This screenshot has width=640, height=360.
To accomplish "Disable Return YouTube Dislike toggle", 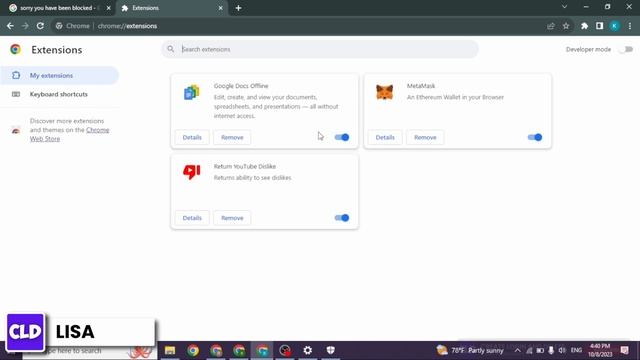I will pos(342,218).
